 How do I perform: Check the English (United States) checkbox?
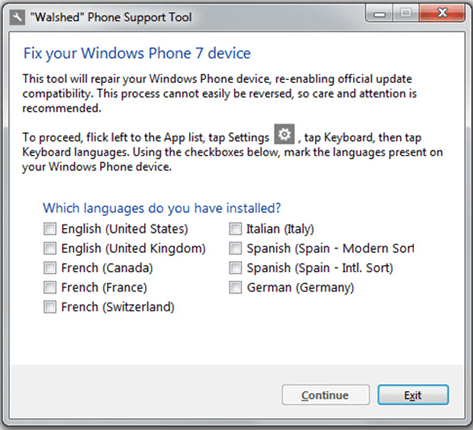50,229
